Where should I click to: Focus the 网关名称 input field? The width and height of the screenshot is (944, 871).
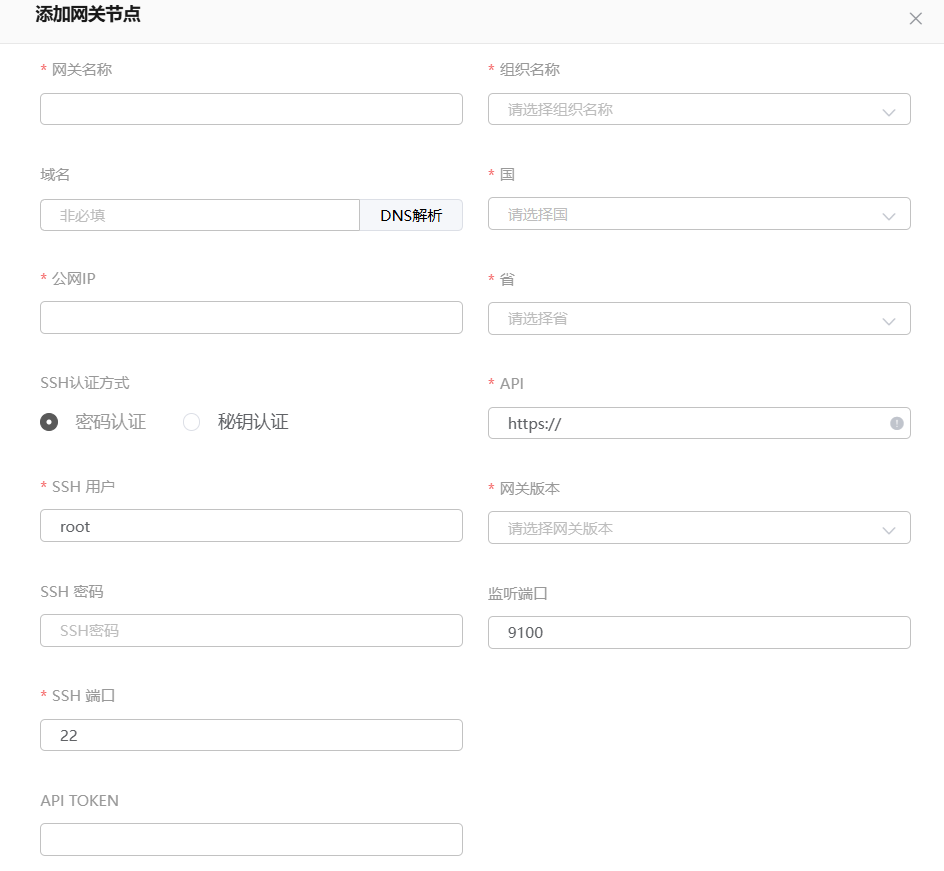click(251, 109)
